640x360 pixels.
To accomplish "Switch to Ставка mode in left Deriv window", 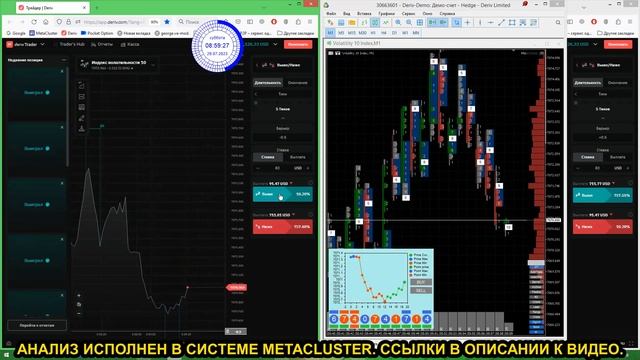I will (268, 157).
